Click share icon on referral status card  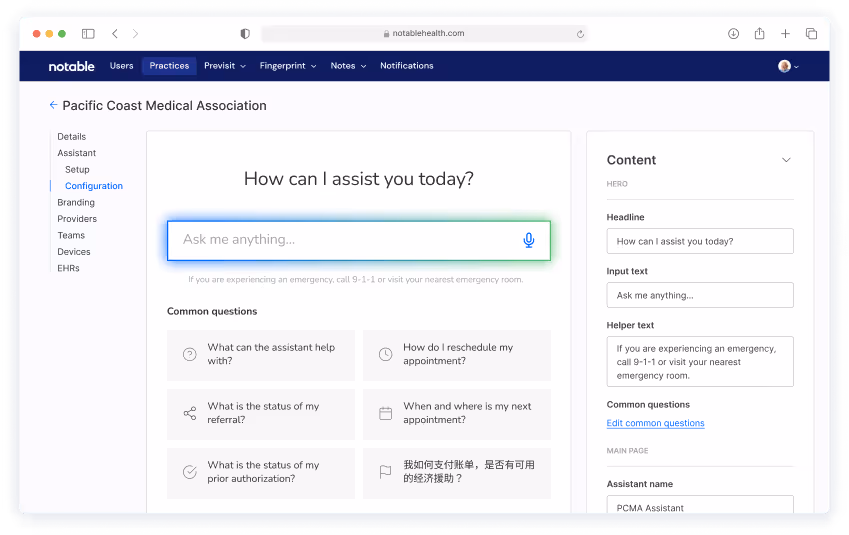190,413
